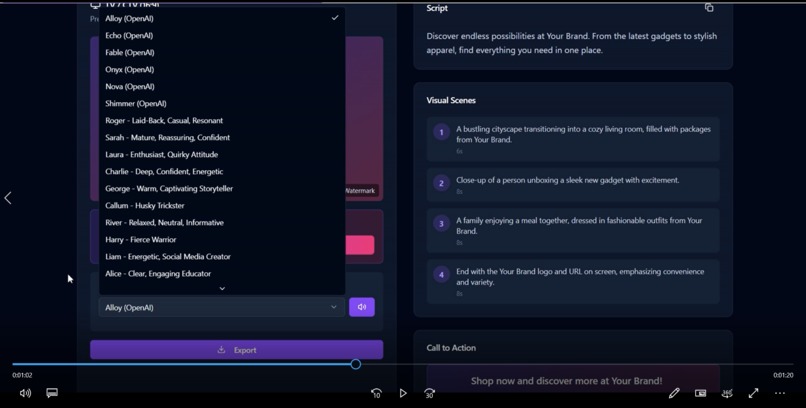
Task: Open the Alloy (OpenAI) voice dropdown
Action: pos(222,307)
